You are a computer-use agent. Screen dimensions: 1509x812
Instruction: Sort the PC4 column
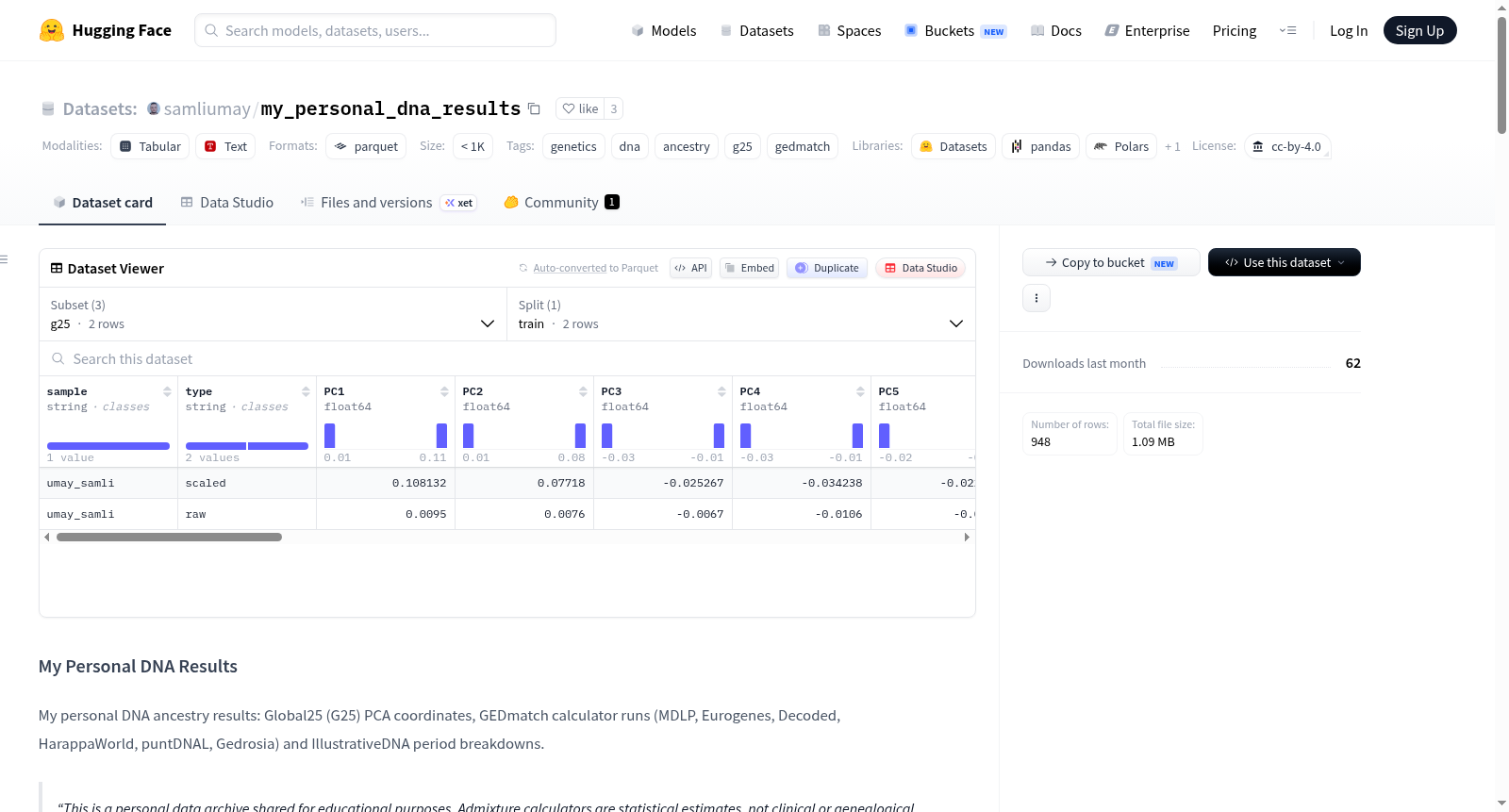click(860, 391)
